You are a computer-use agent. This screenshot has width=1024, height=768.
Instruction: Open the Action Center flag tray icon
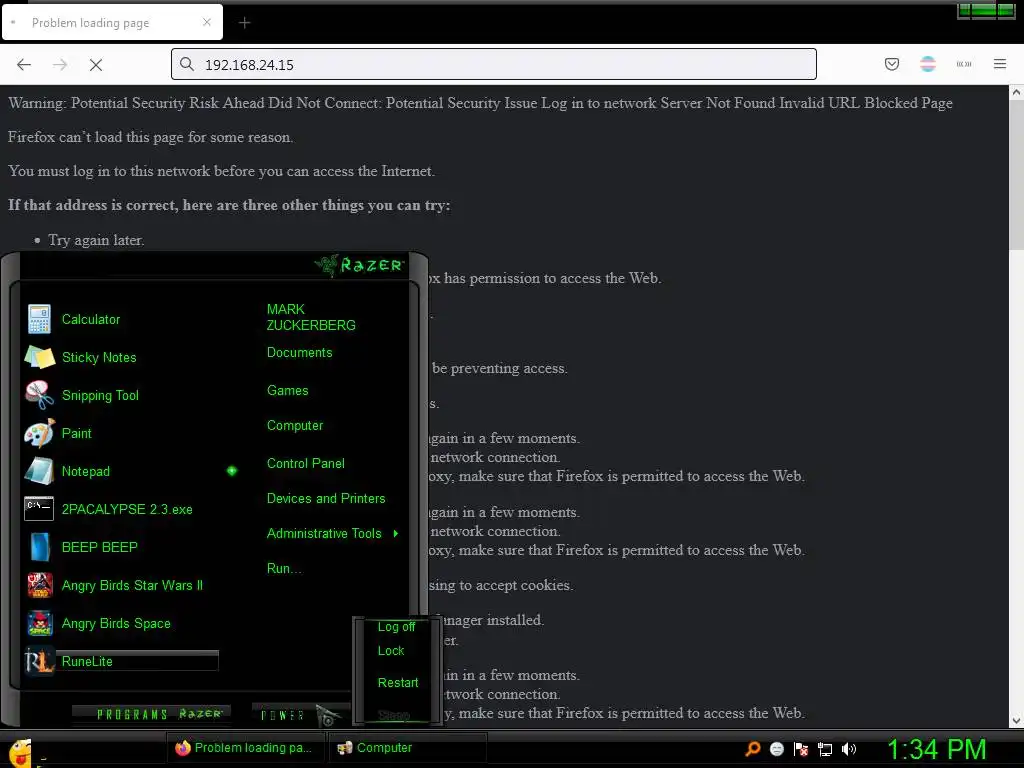pos(801,749)
